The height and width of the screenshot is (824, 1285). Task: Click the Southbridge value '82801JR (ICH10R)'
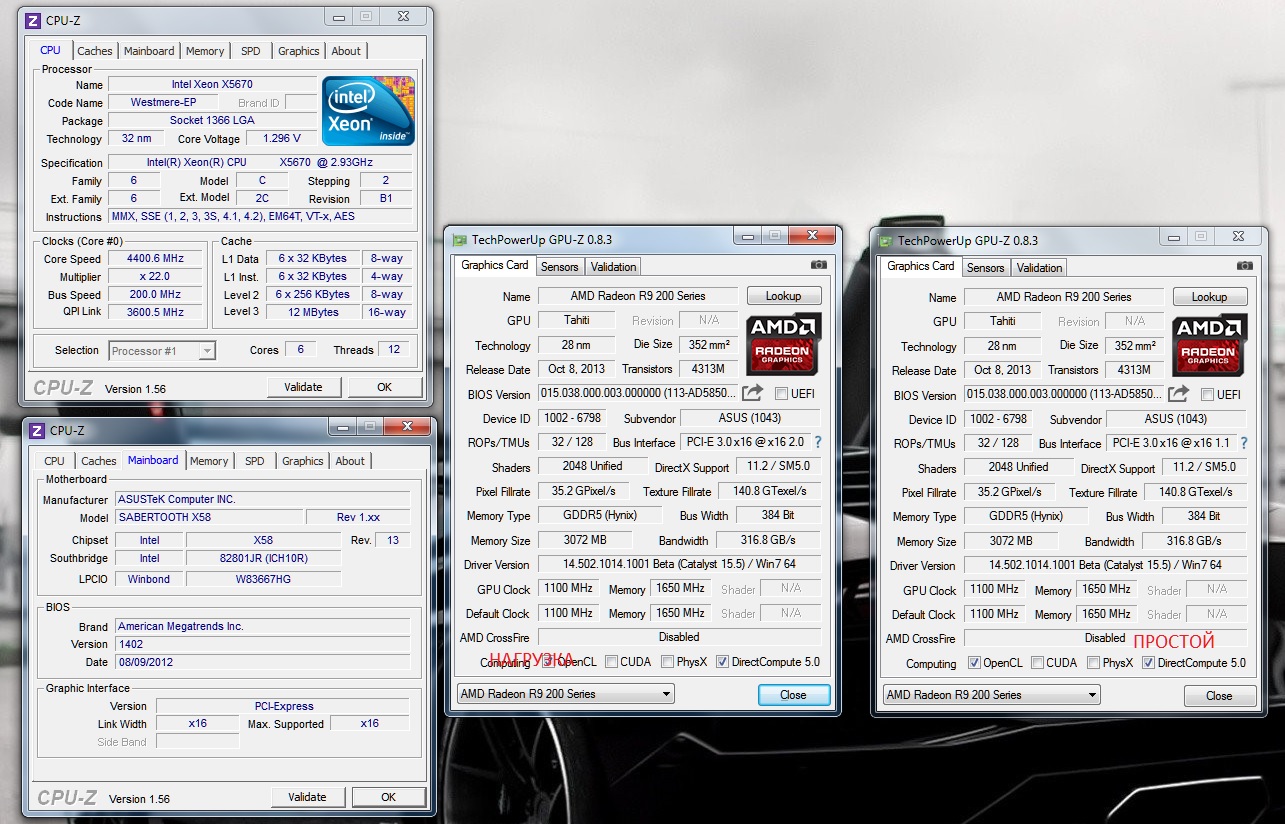click(x=263, y=558)
